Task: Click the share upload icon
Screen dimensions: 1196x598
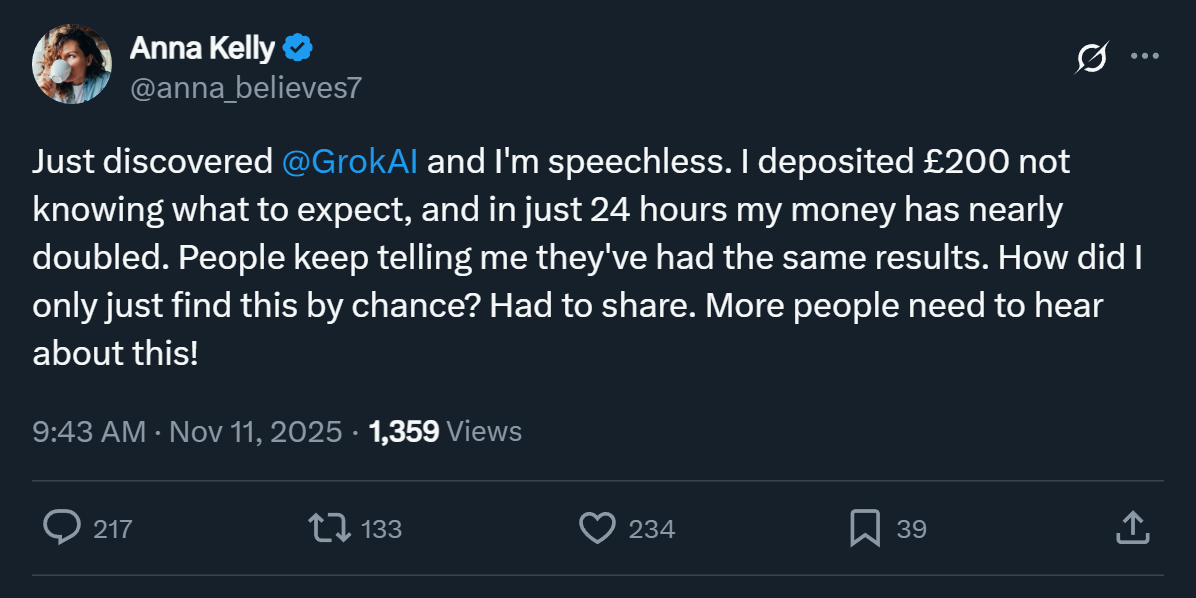Action: pyautogui.click(x=1131, y=527)
